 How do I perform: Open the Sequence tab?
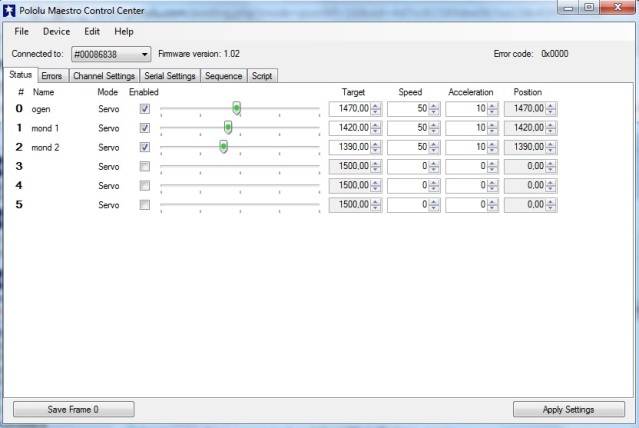[223, 75]
